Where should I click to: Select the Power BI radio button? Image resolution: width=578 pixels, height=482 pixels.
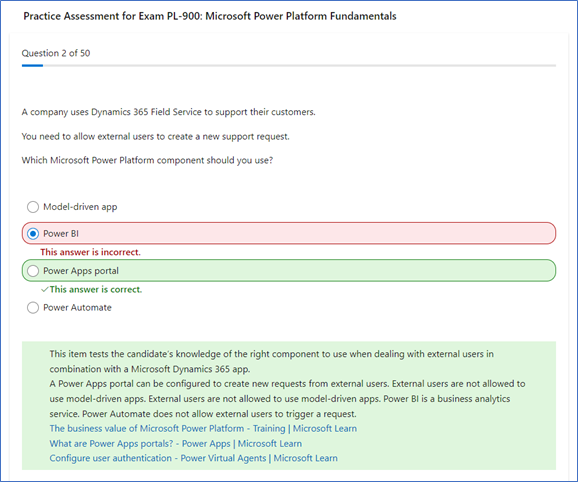point(33,234)
